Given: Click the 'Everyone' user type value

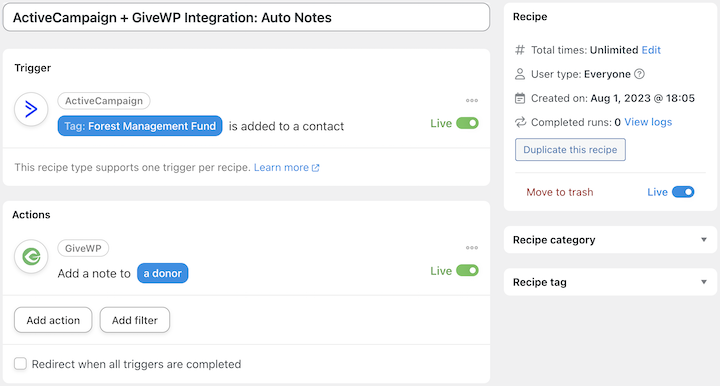Looking at the screenshot, I should (x=607, y=74).
